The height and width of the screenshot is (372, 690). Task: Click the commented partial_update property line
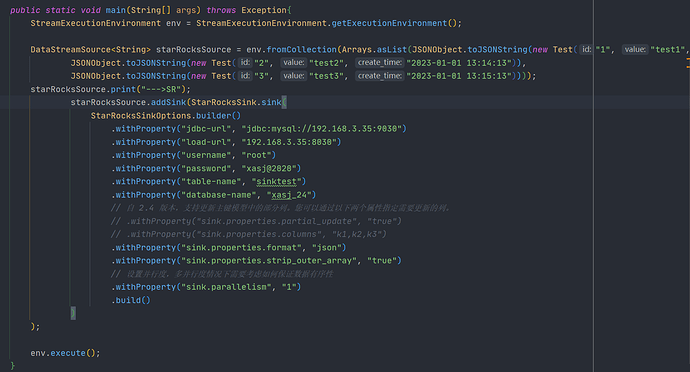pyautogui.click(x=256, y=221)
